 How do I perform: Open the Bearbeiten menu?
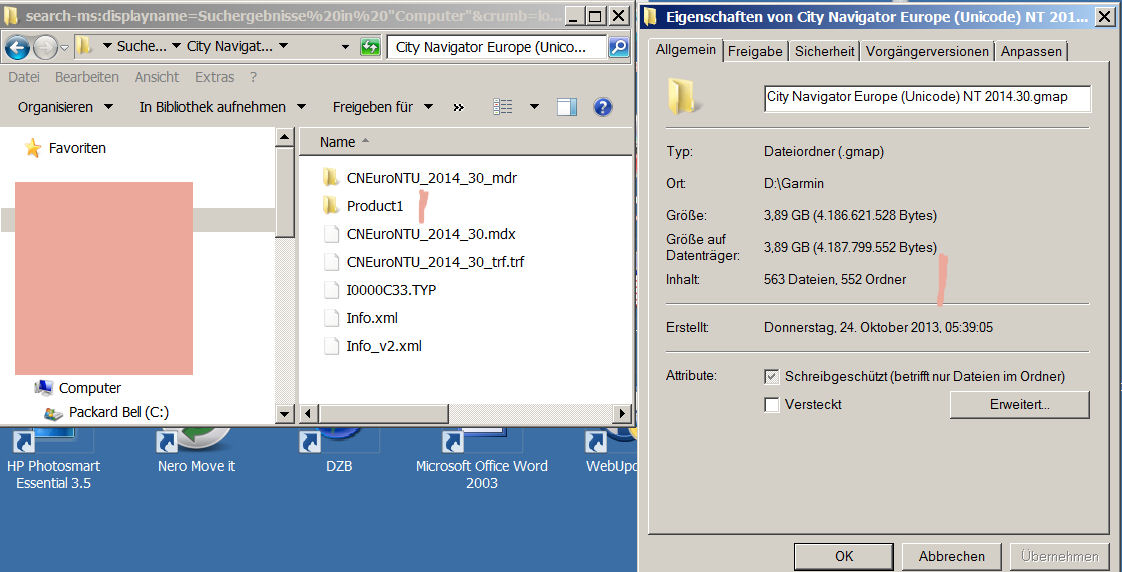pyautogui.click(x=87, y=77)
